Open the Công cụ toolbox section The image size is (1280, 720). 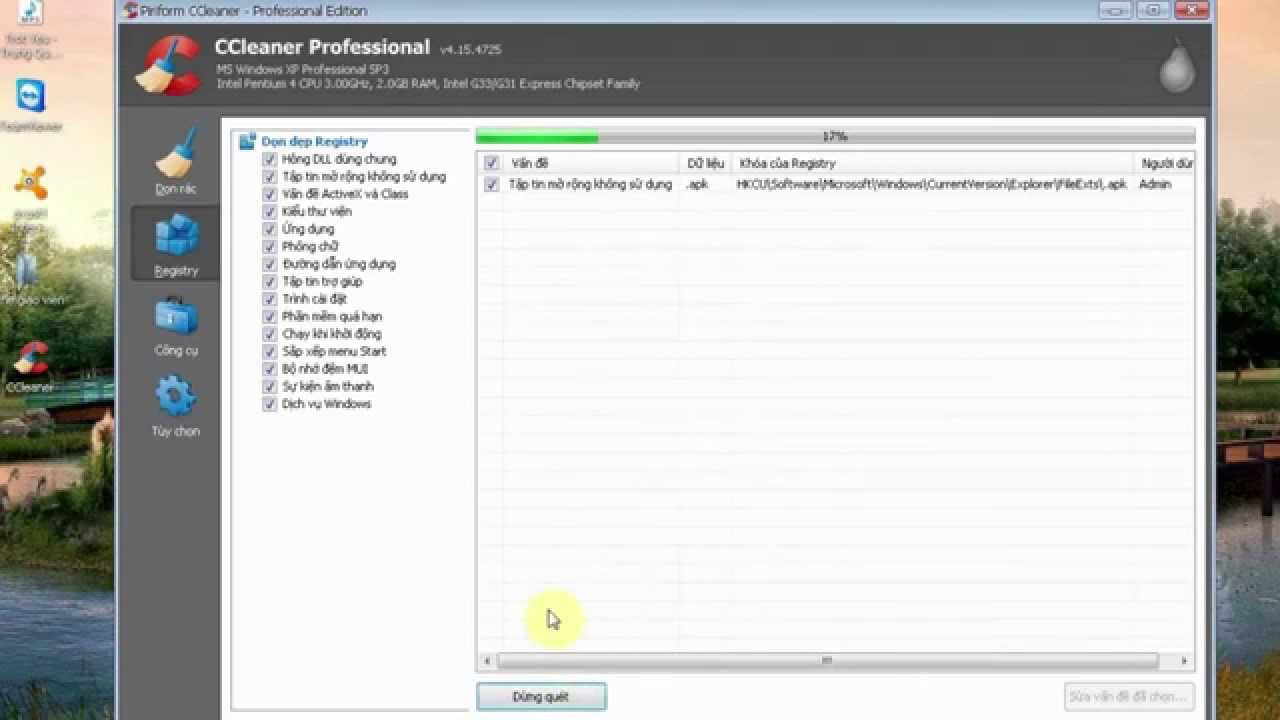176,318
